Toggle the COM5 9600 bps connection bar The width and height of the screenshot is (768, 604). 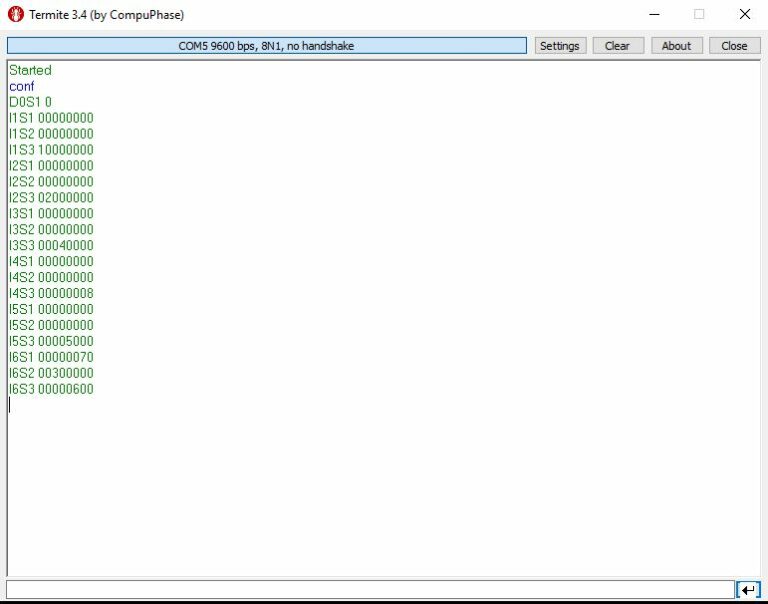point(266,46)
